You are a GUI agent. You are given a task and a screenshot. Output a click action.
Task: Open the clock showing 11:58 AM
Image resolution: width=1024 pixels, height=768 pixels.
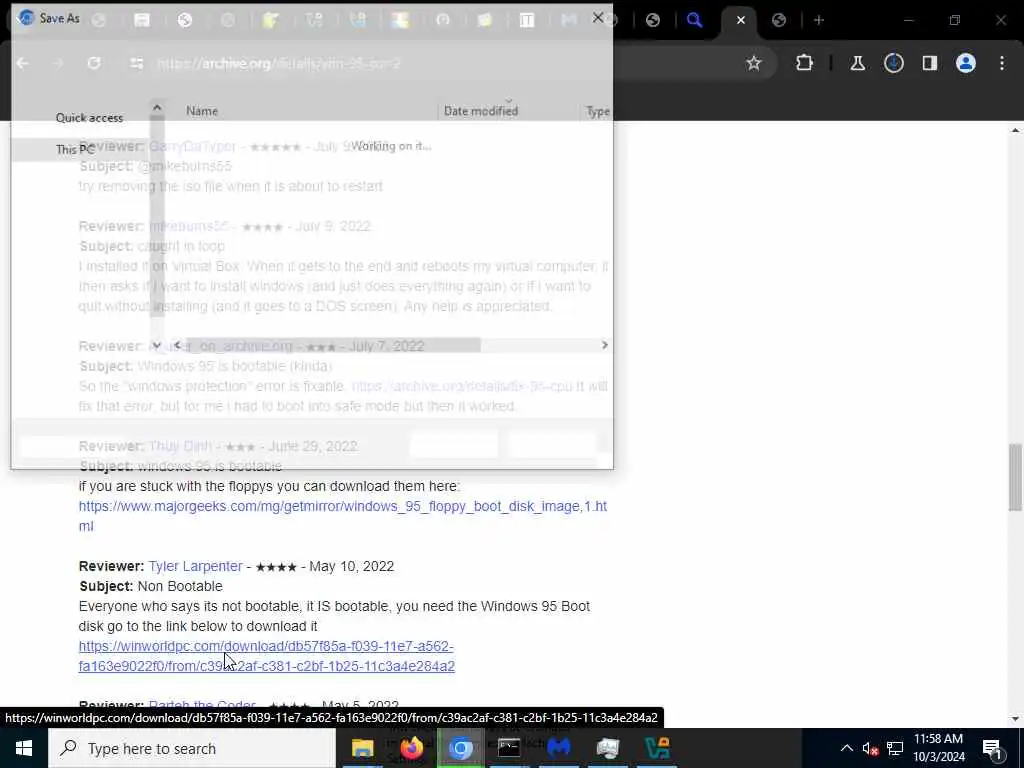coord(938,748)
